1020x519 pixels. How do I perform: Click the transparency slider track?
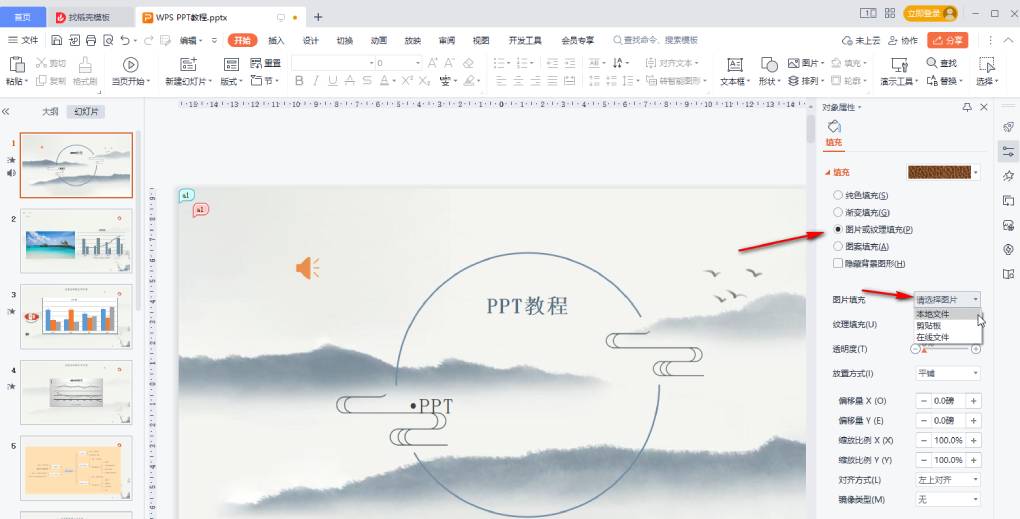tap(945, 349)
